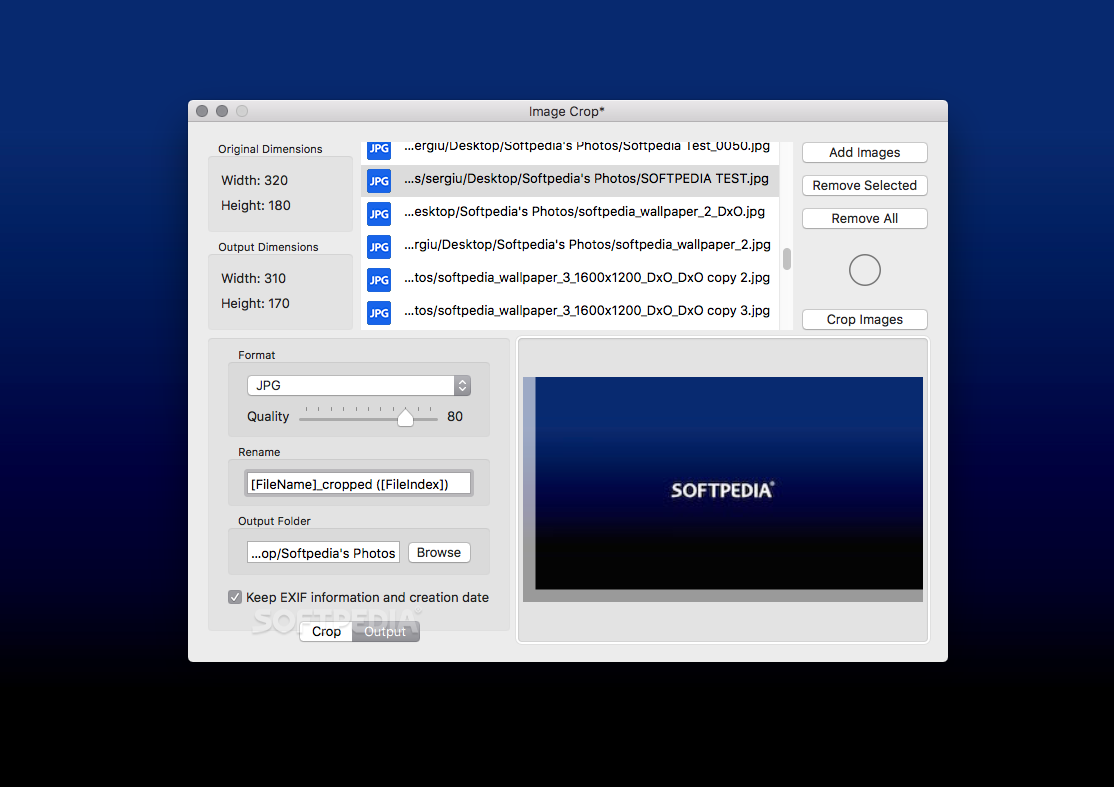Screen dimensions: 1114x787
Task: Click the circular progress indicator
Action: coord(865,270)
